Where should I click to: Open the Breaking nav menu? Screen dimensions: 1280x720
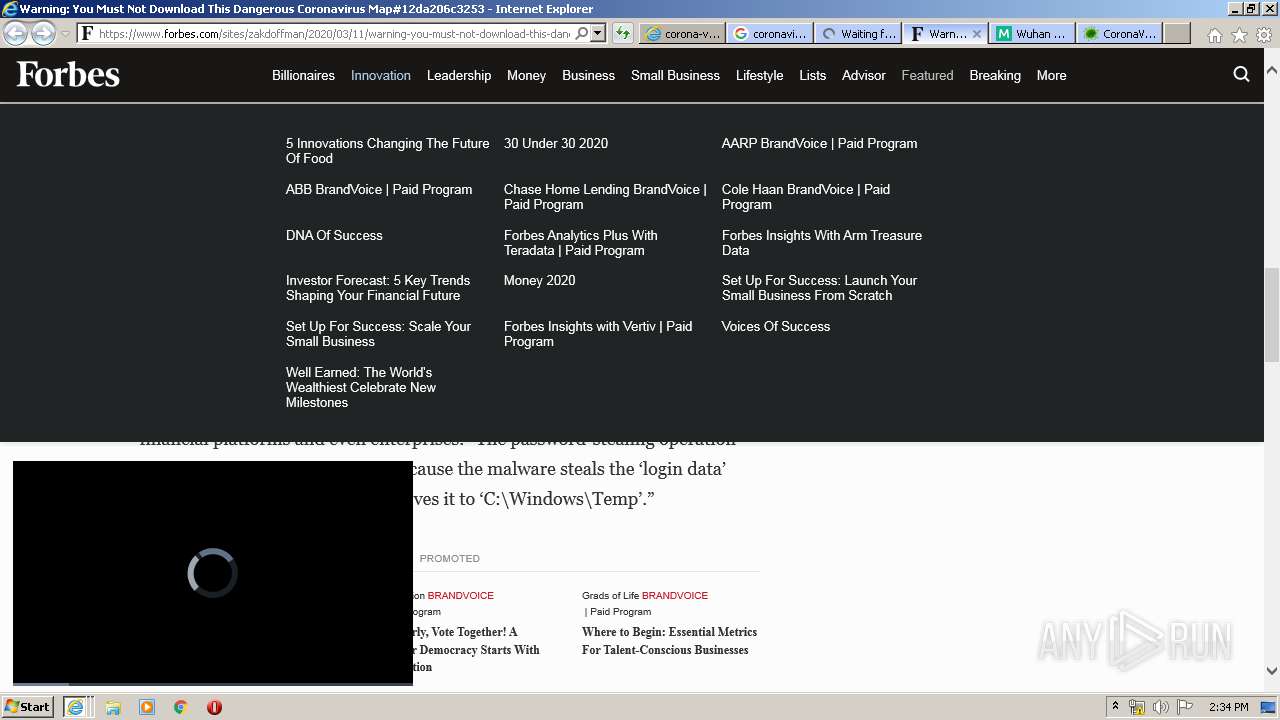pos(995,75)
